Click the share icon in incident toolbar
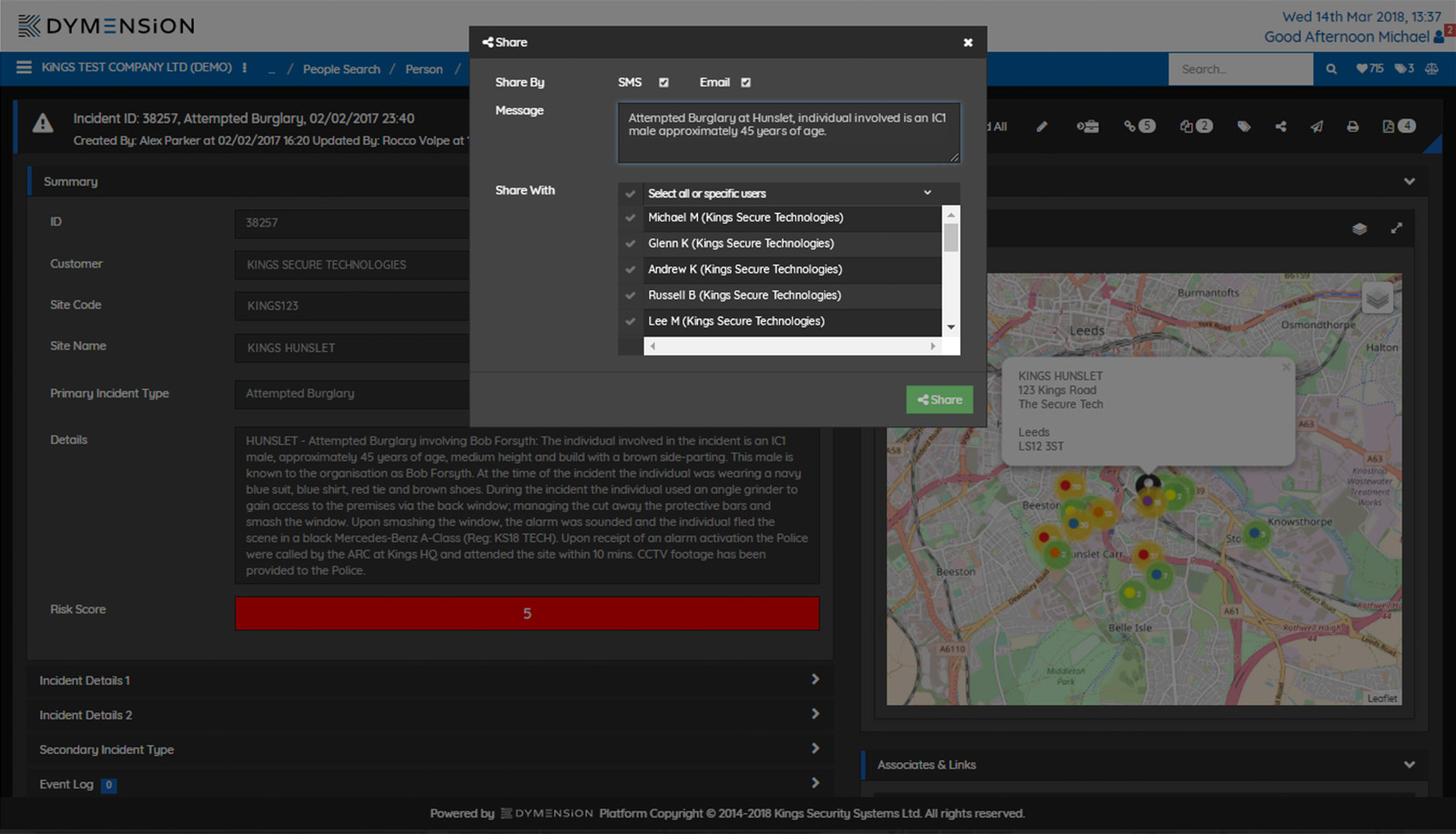 1280,126
